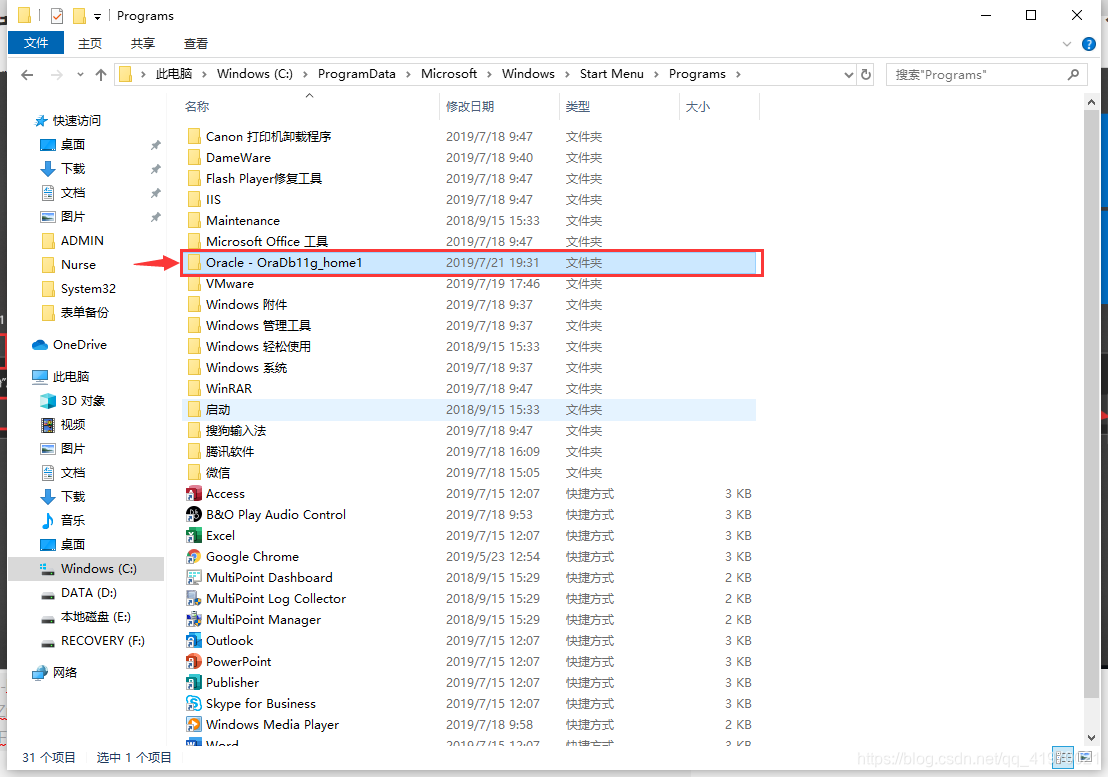The image size is (1108, 777).
Task: Open the 文件 menu tab
Action: [36, 42]
